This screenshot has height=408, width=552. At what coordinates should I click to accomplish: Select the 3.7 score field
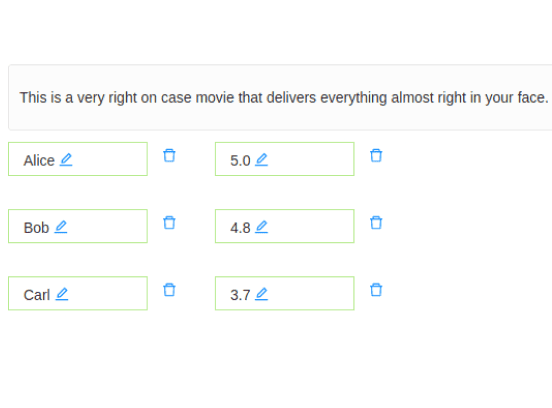tap(284, 293)
